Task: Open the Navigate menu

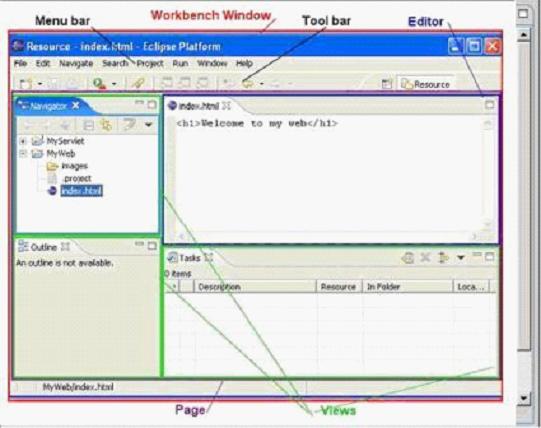Action: point(76,64)
